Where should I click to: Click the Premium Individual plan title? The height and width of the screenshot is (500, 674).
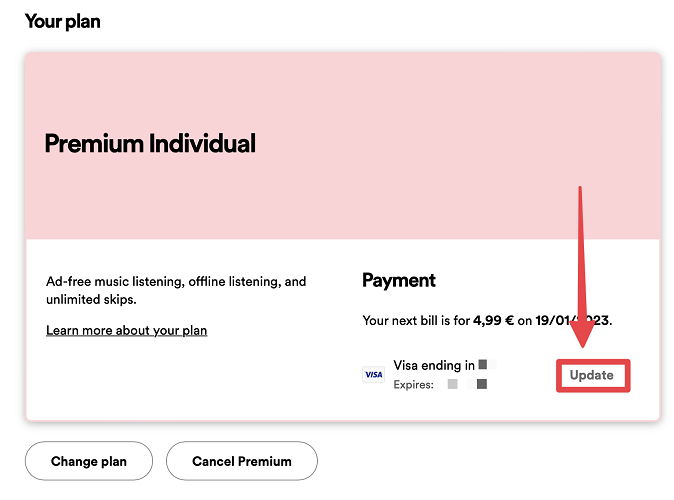pos(150,144)
